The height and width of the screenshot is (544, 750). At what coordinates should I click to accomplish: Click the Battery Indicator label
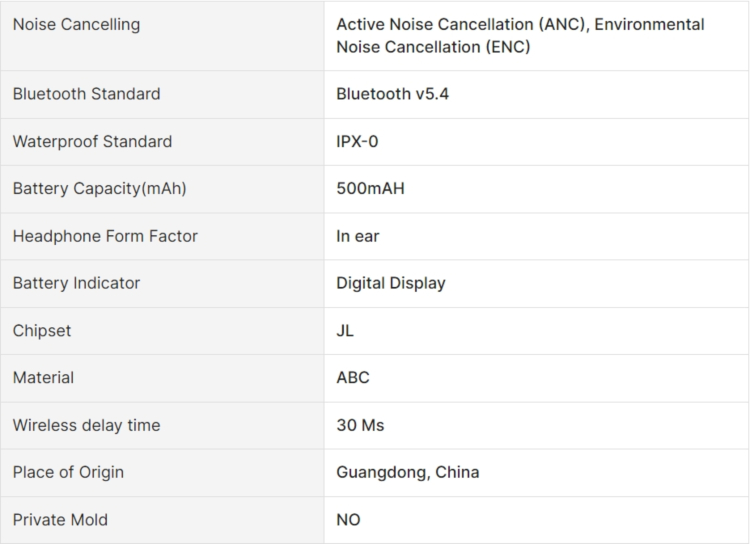[76, 283]
